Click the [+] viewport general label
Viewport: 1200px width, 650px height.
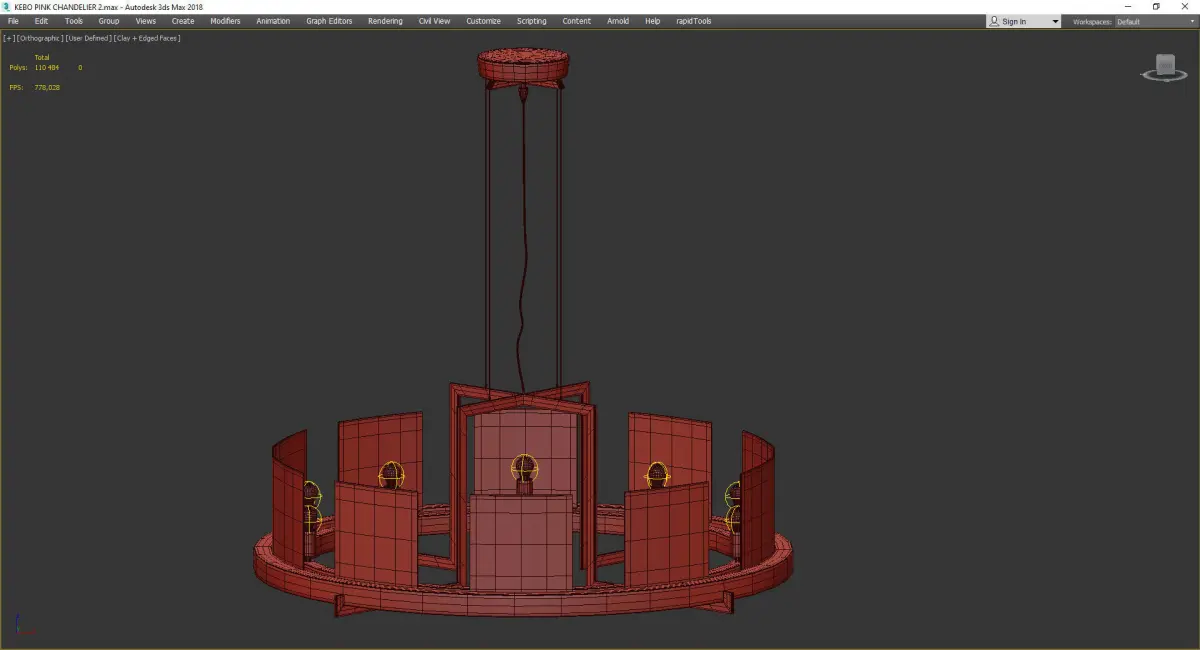tap(9, 38)
